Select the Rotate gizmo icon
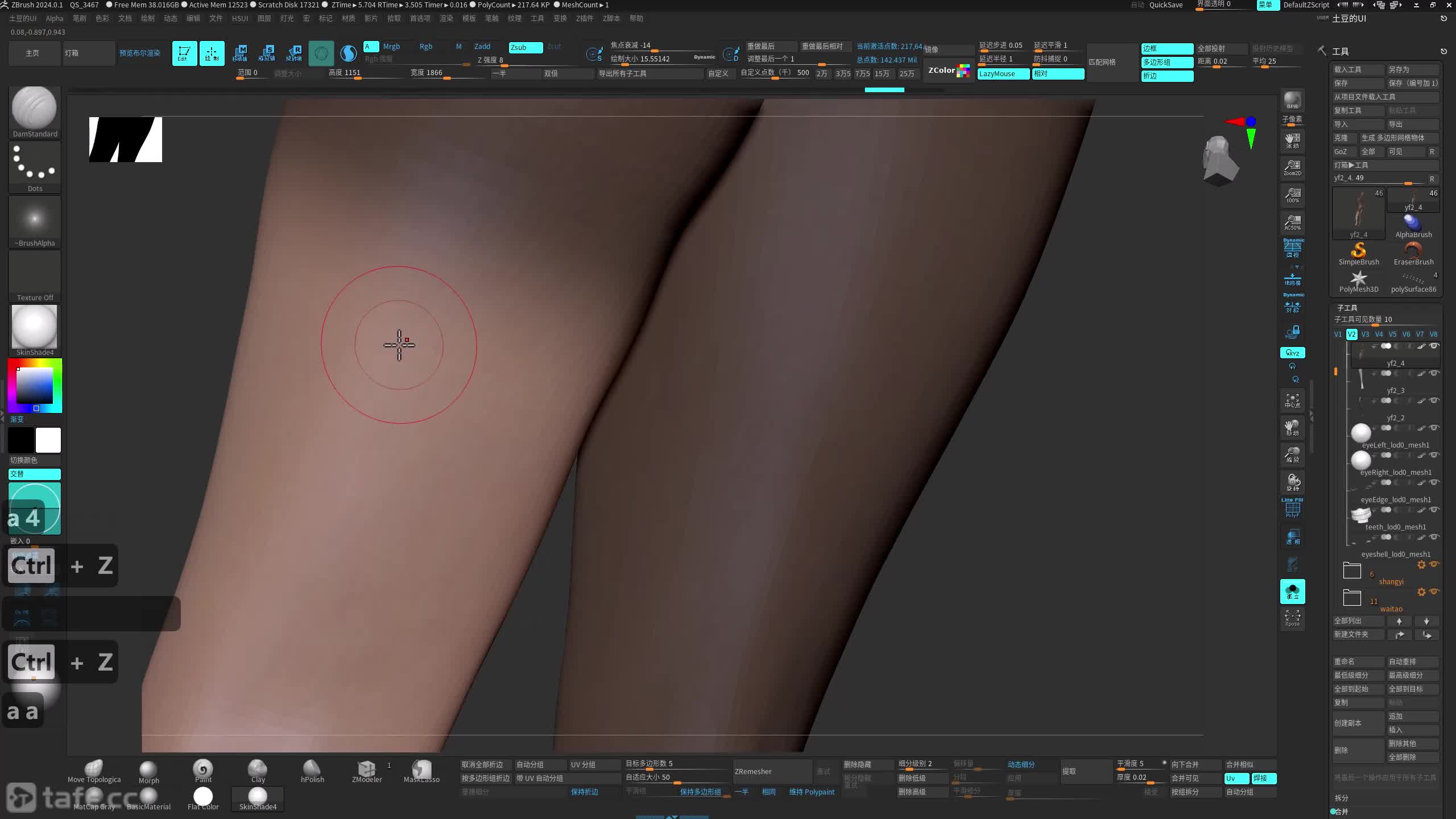This screenshot has height=819, width=1456. tap(294, 53)
